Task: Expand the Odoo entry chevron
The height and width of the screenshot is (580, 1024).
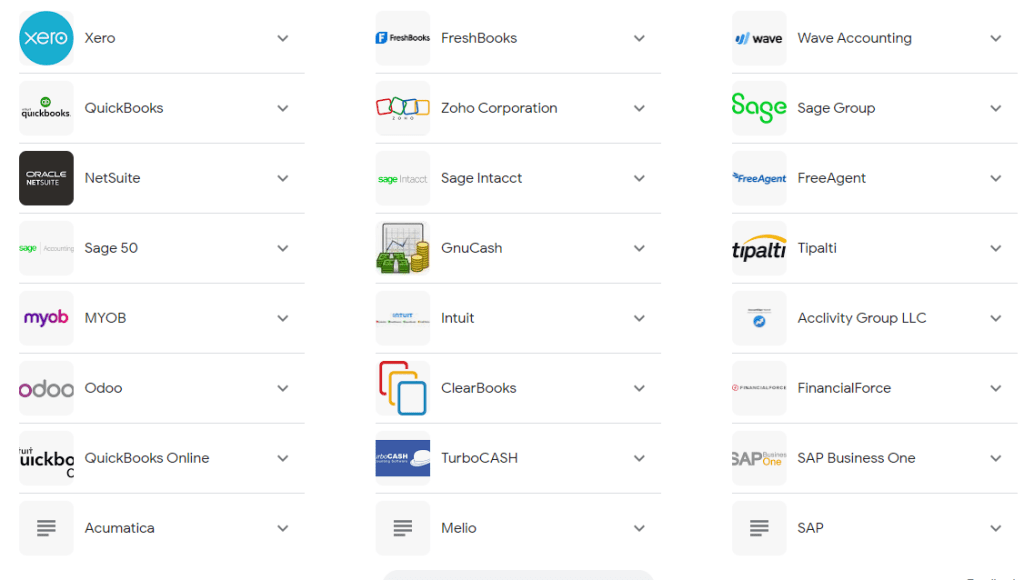Action: 283,388
